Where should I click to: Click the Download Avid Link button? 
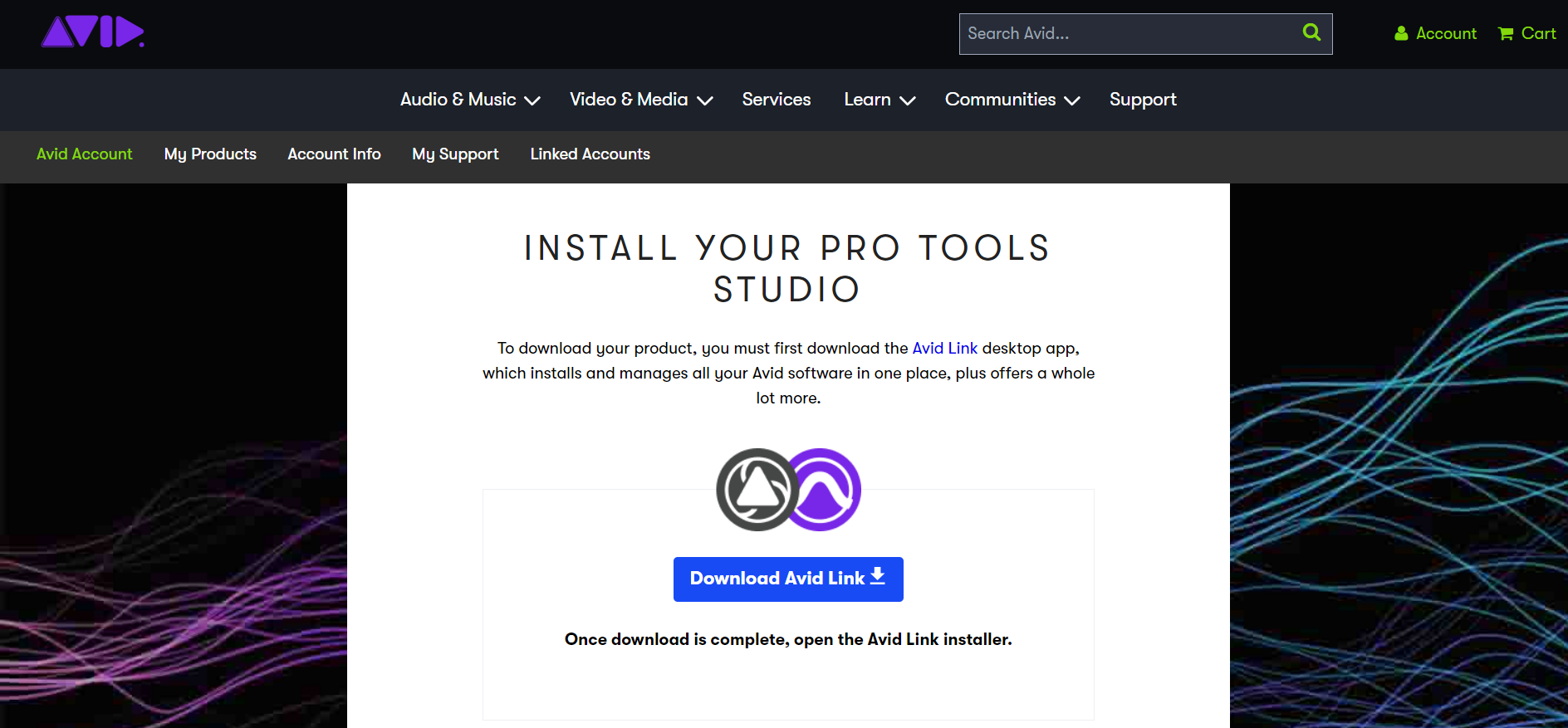(x=788, y=579)
